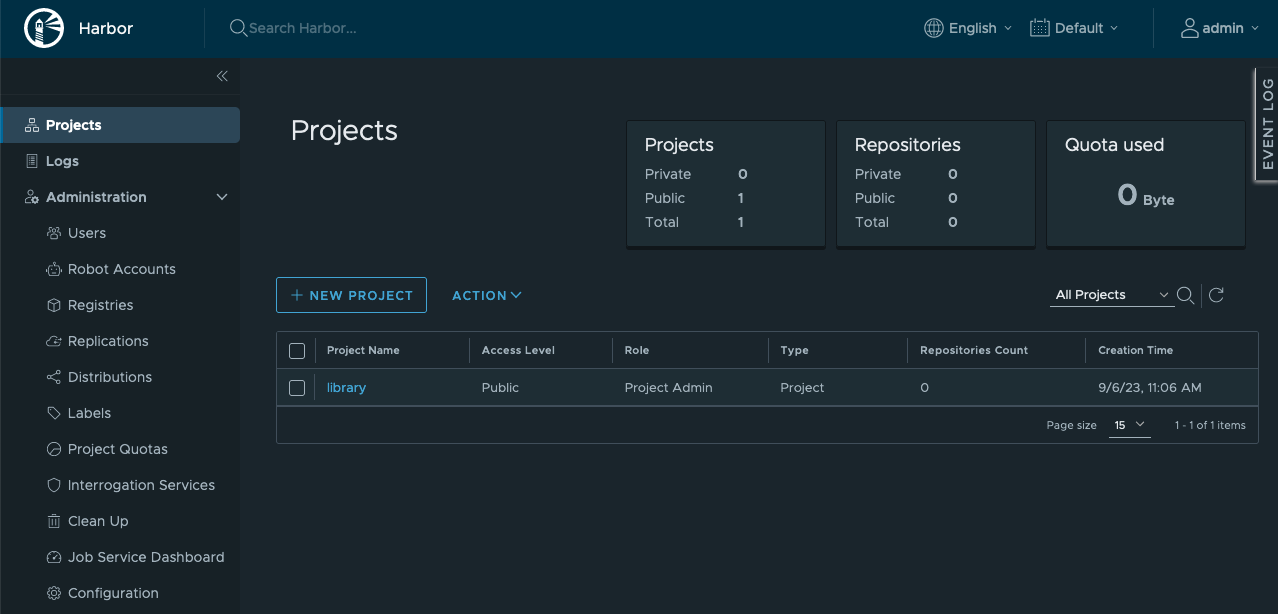Click the Registries cube icon
This screenshot has width=1278, height=614.
click(x=54, y=305)
